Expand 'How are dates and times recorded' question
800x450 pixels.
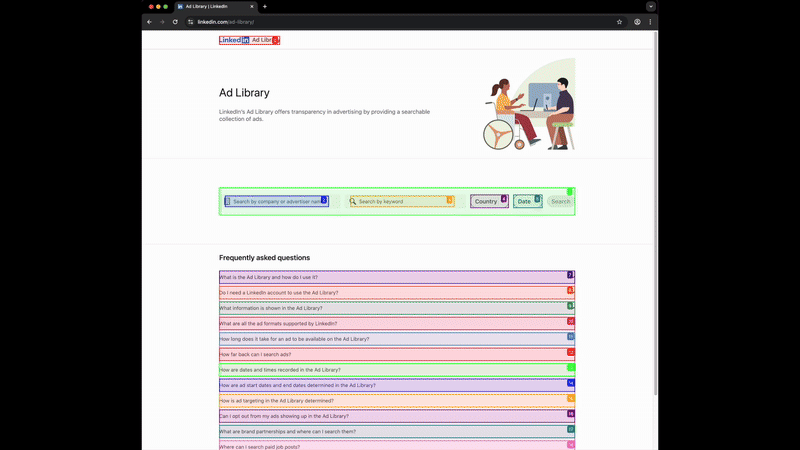coord(397,370)
